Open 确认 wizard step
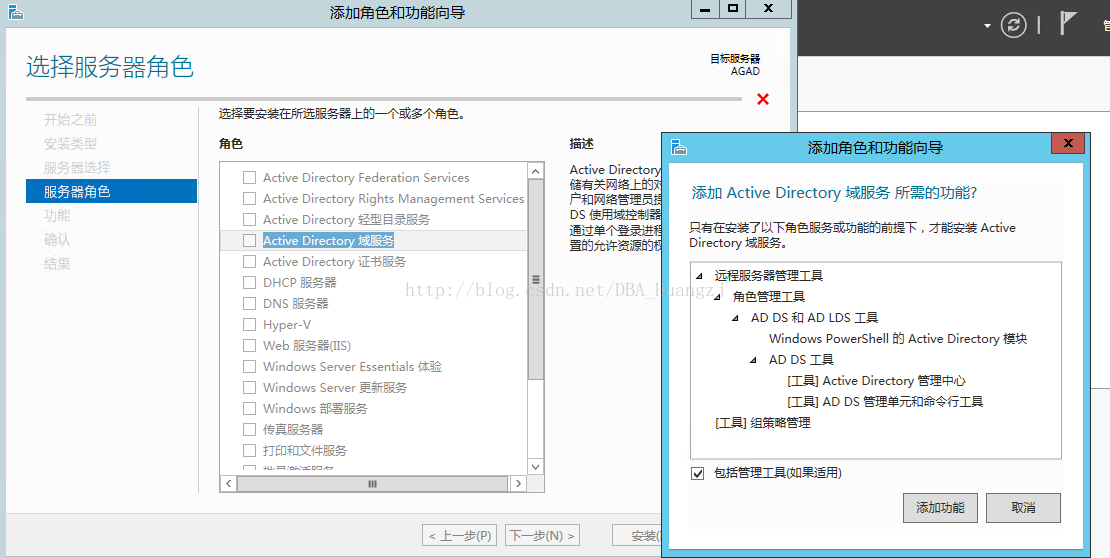1110x558 pixels. 57,239
